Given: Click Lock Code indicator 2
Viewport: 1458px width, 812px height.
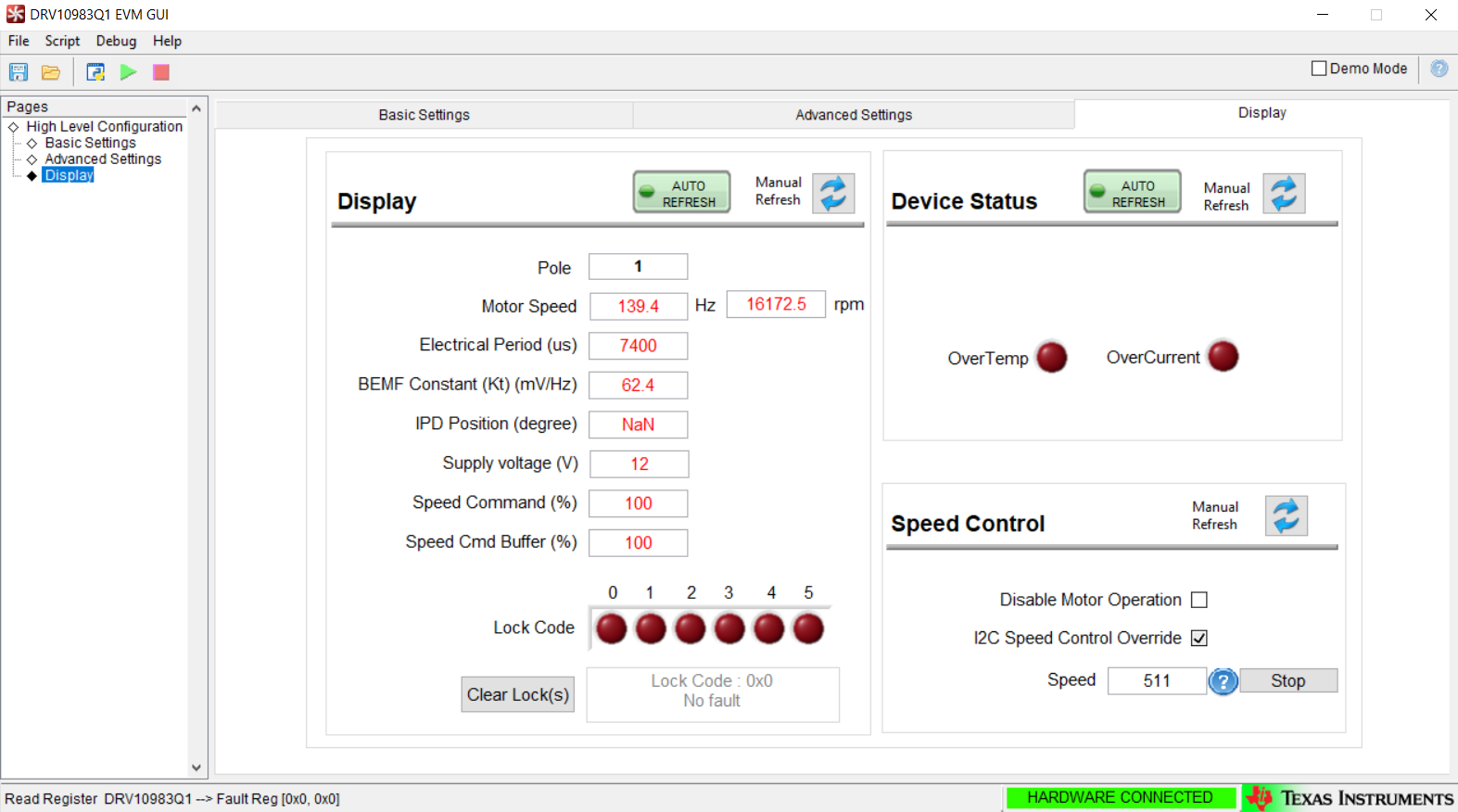Looking at the screenshot, I should tap(690, 628).
